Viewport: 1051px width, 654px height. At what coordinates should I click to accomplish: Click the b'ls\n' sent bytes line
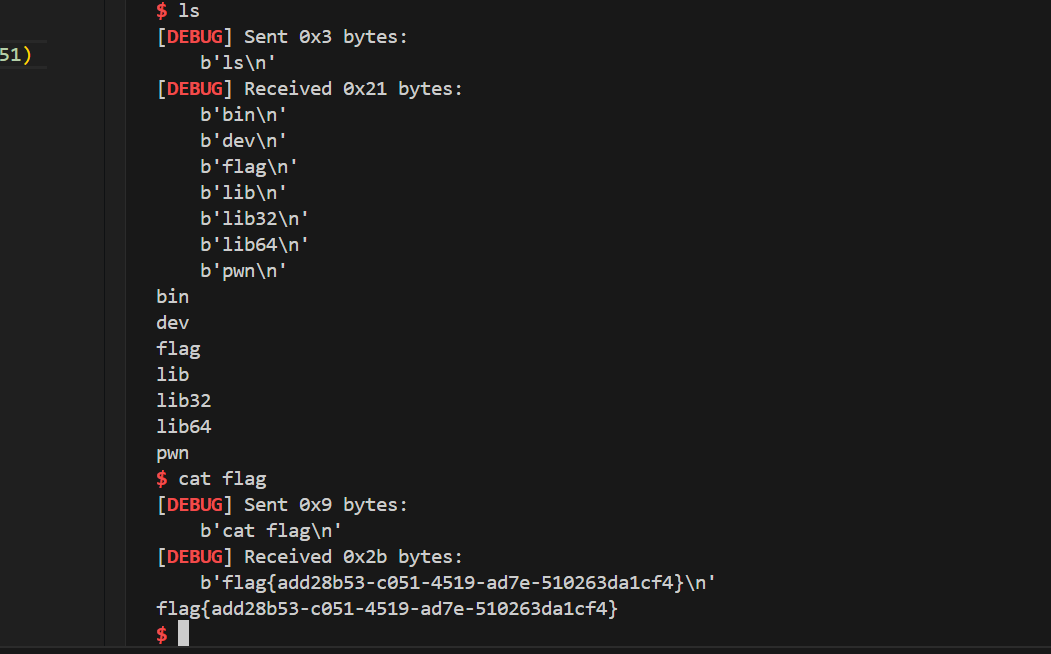tap(238, 63)
